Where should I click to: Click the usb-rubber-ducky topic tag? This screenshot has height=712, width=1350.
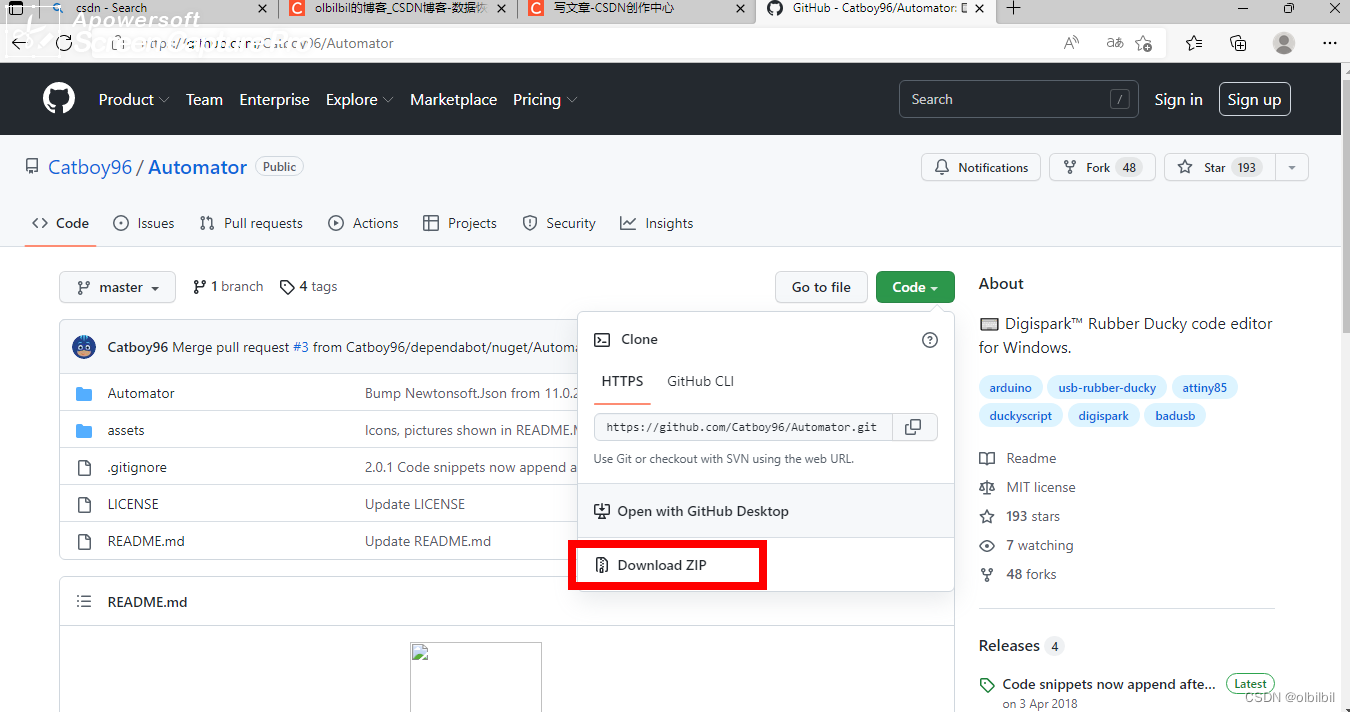[x=1107, y=387]
